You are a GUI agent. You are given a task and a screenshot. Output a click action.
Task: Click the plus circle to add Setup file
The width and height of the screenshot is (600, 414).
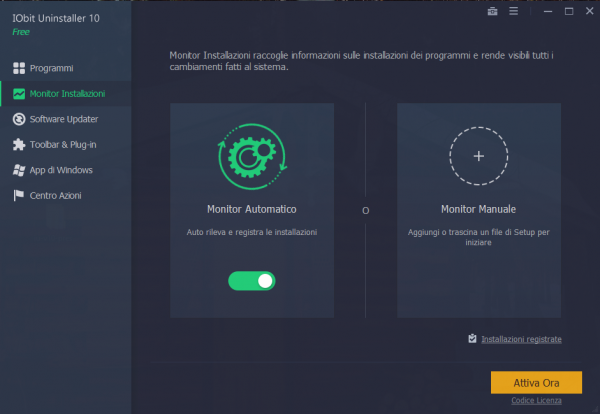coord(478,156)
